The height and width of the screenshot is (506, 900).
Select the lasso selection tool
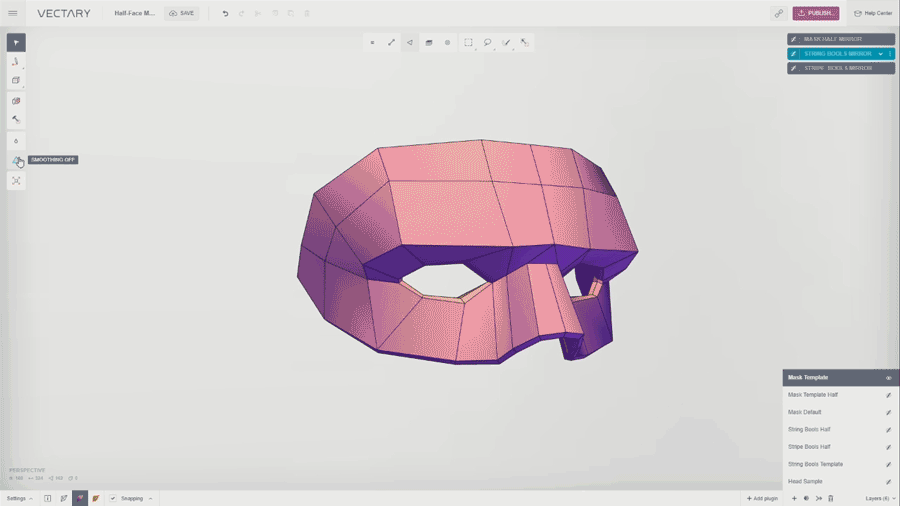[x=487, y=42]
